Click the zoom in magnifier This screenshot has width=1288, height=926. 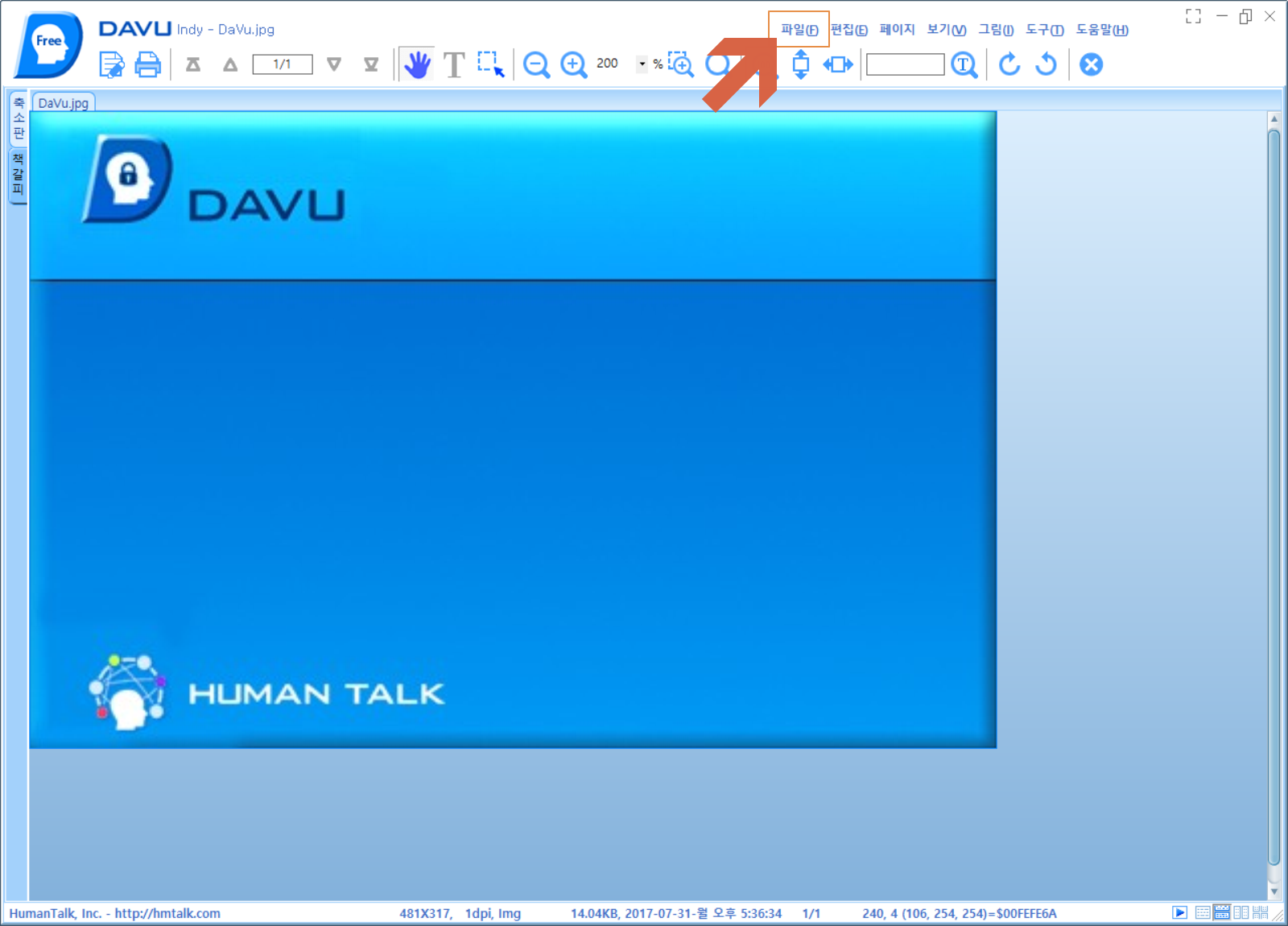(573, 64)
